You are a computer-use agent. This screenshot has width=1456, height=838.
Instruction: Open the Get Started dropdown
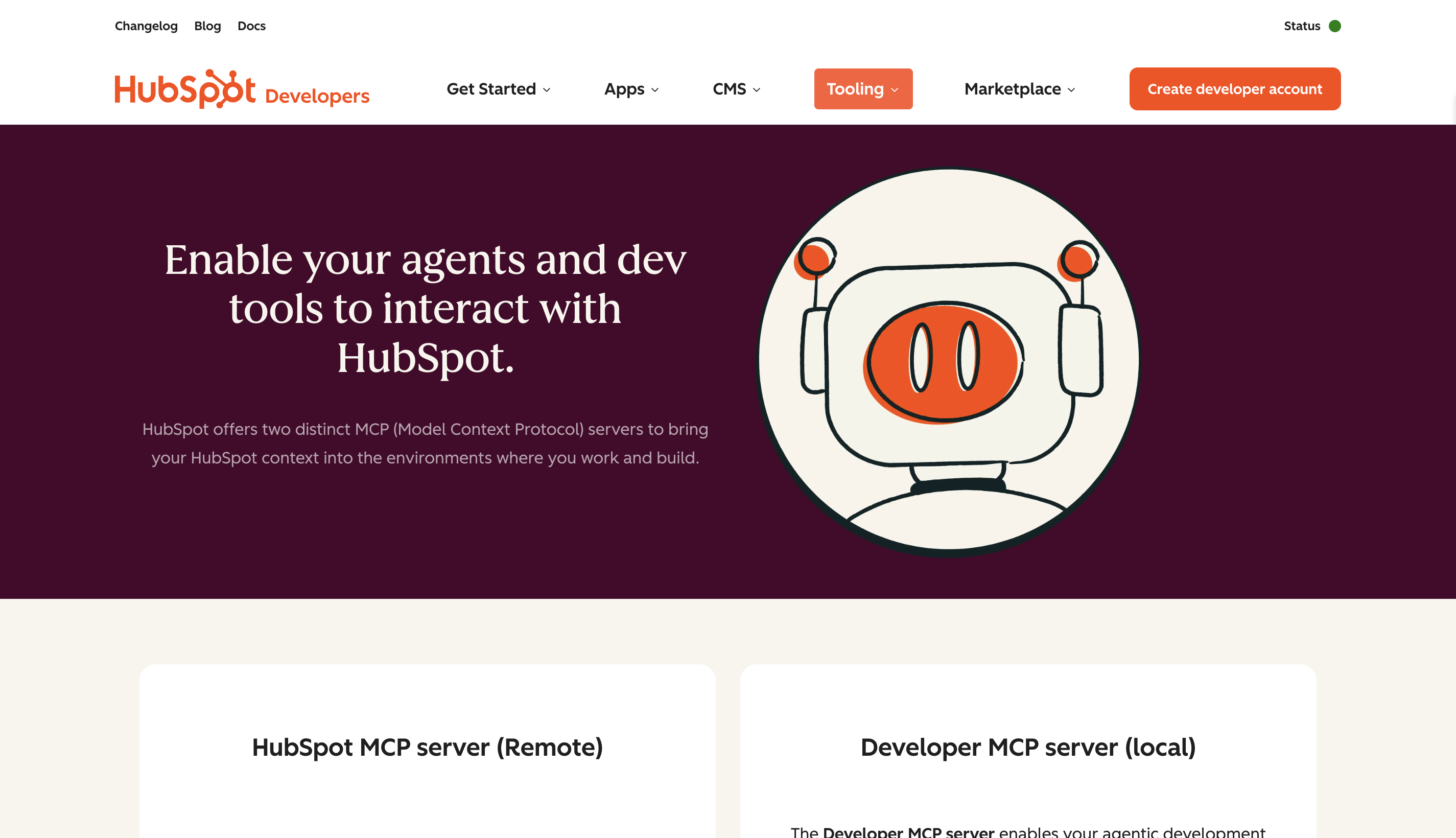[498, 88]
